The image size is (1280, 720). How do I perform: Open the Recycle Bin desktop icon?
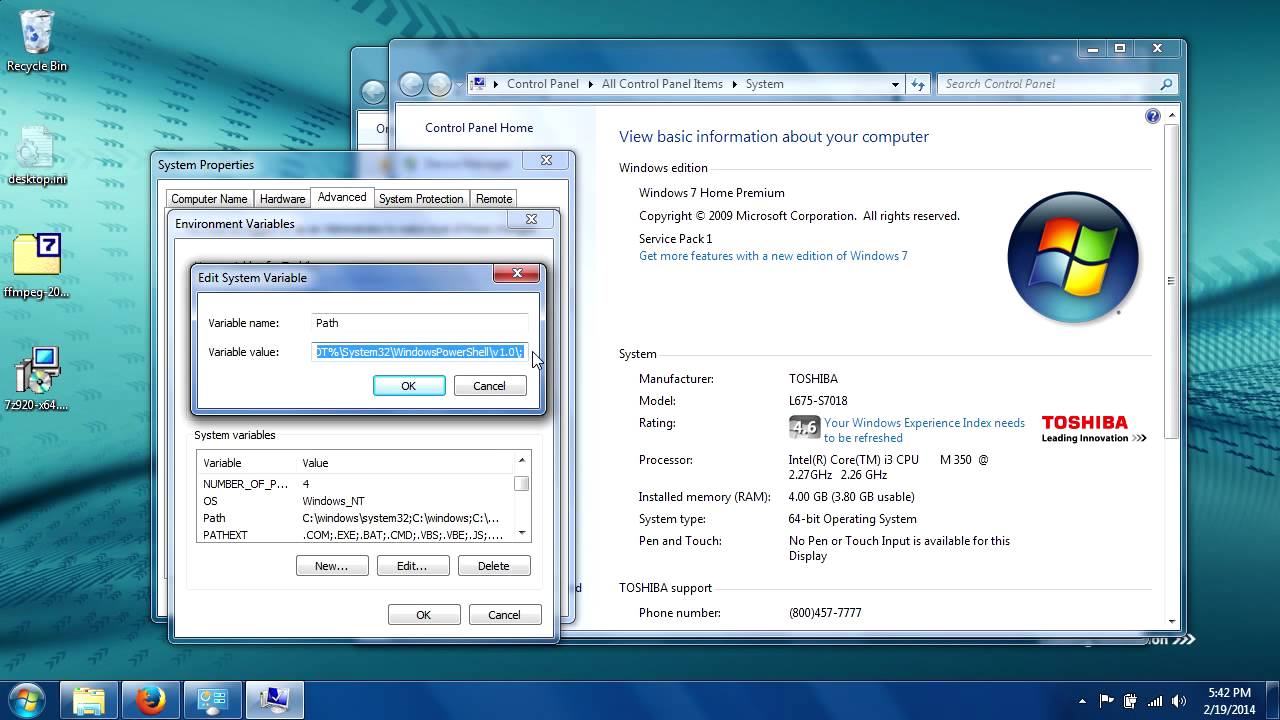[x=37, y=40]
